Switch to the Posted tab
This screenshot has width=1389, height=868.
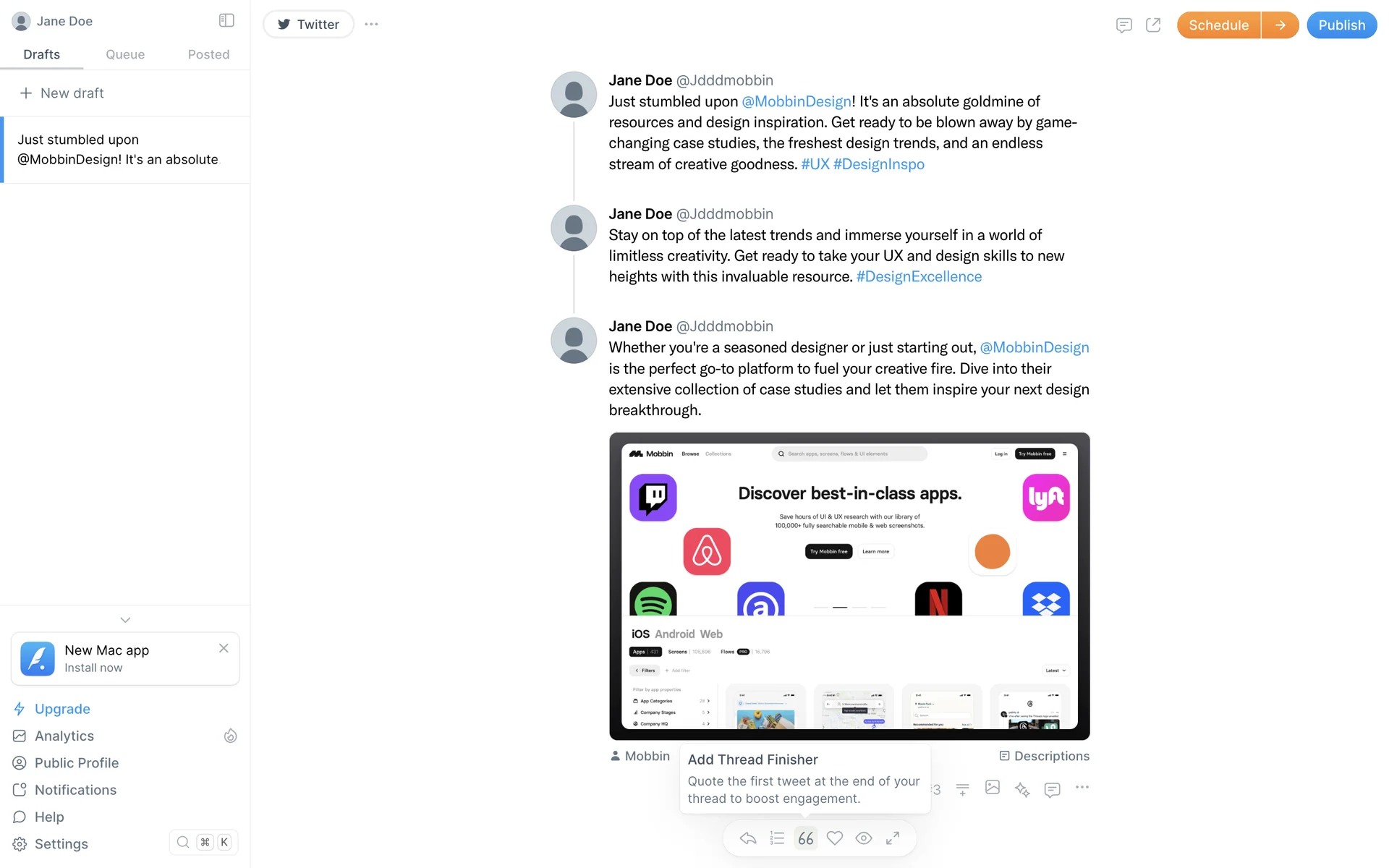[x=208, y=54]
